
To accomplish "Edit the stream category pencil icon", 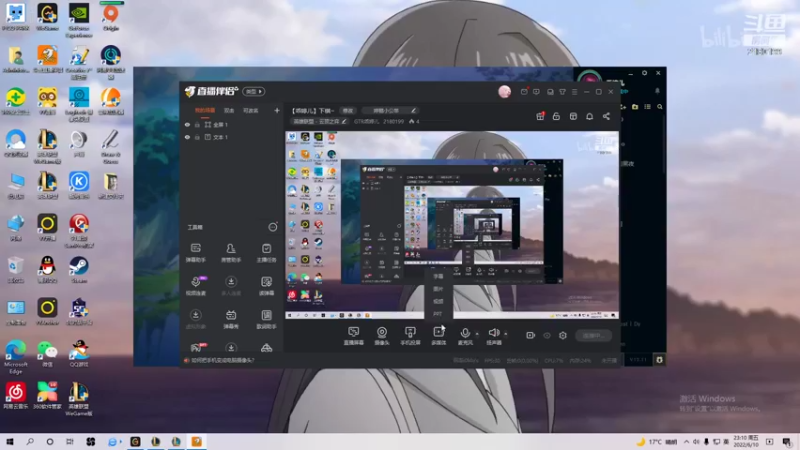I will 344,121.
